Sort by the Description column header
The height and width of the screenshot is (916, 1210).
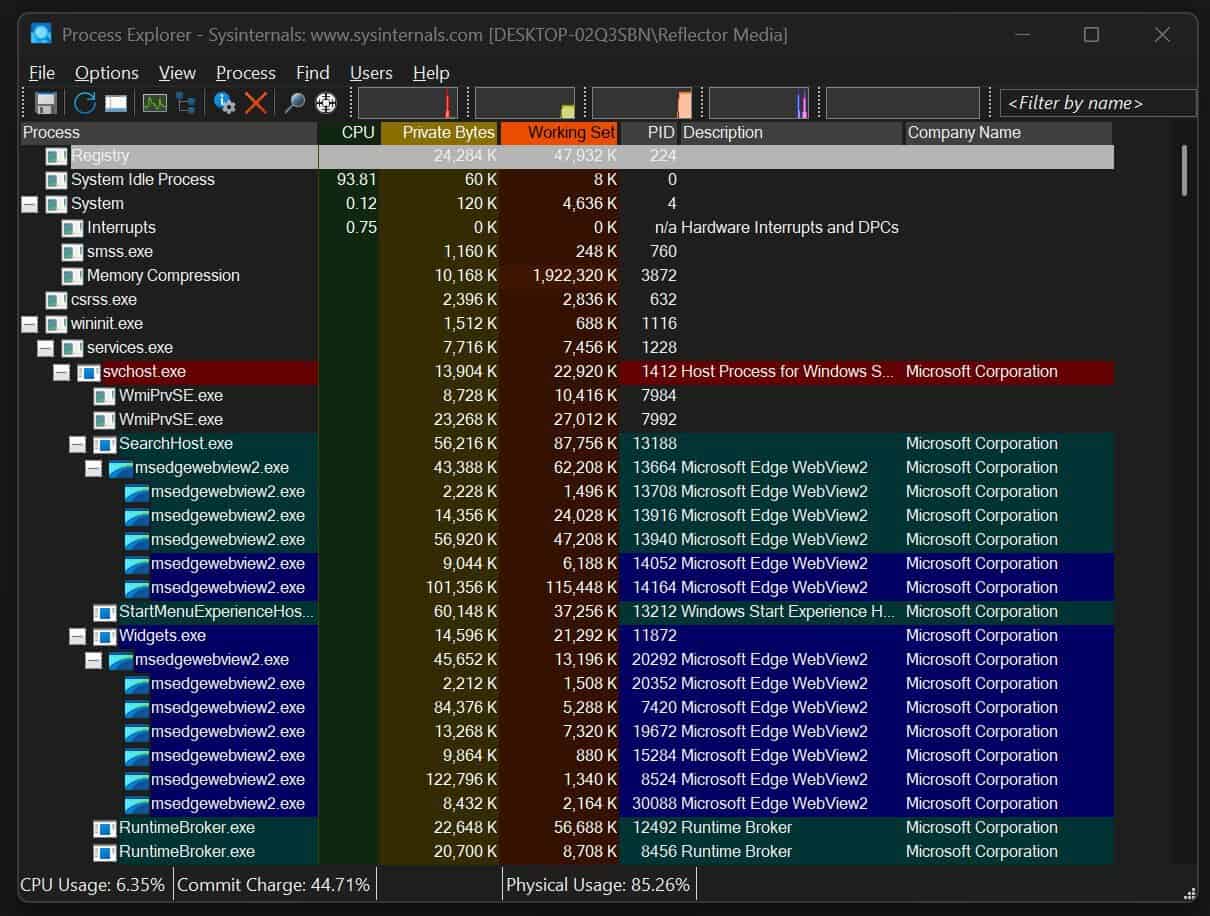point(791,133)
